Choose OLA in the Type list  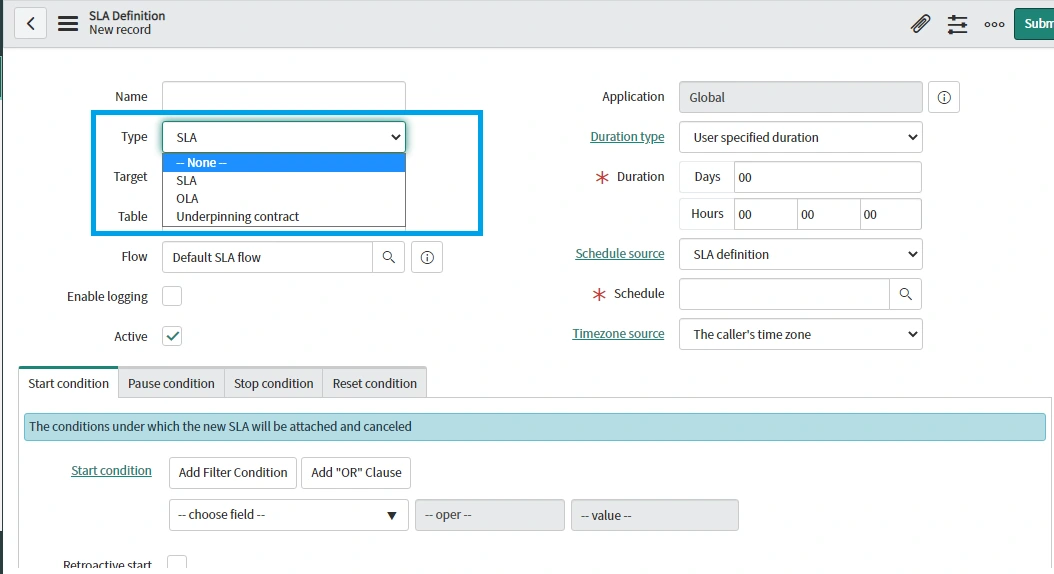[x=284, y=198]
